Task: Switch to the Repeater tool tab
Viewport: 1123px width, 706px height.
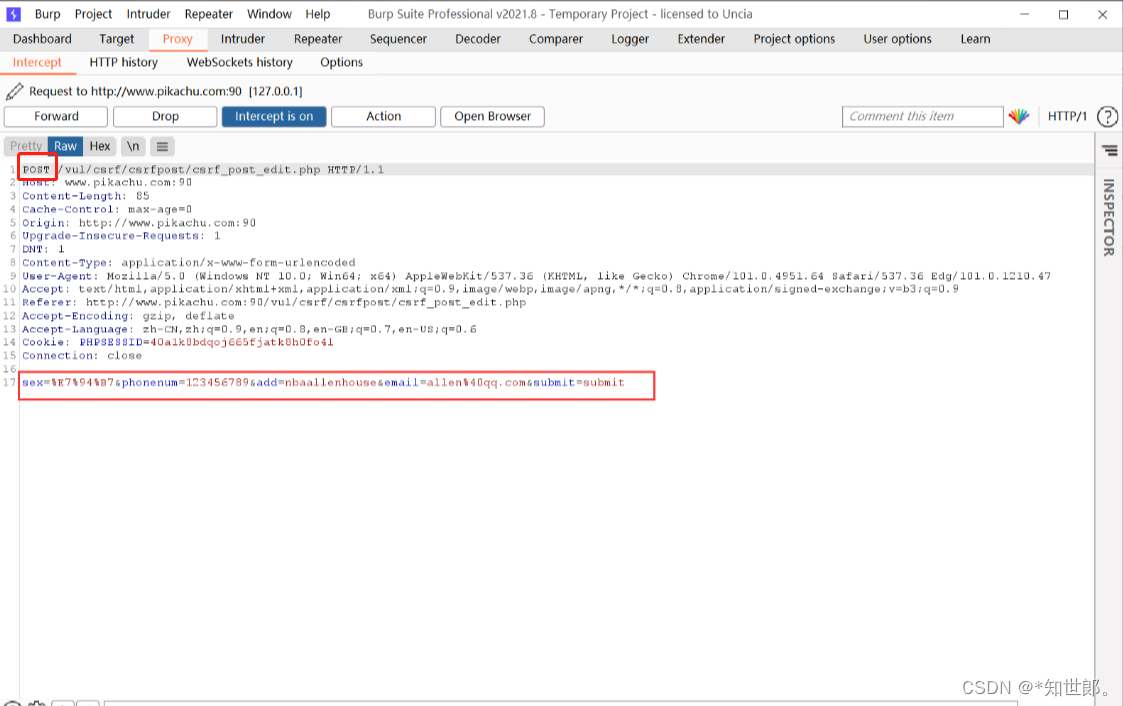Action: 318,39
